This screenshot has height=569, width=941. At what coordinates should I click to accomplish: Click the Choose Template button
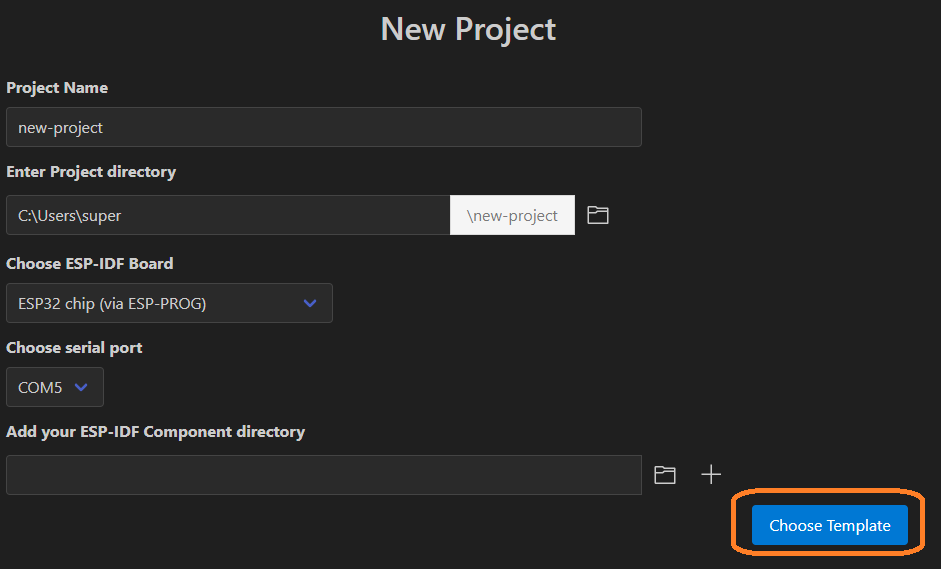(x=829, y=525)
